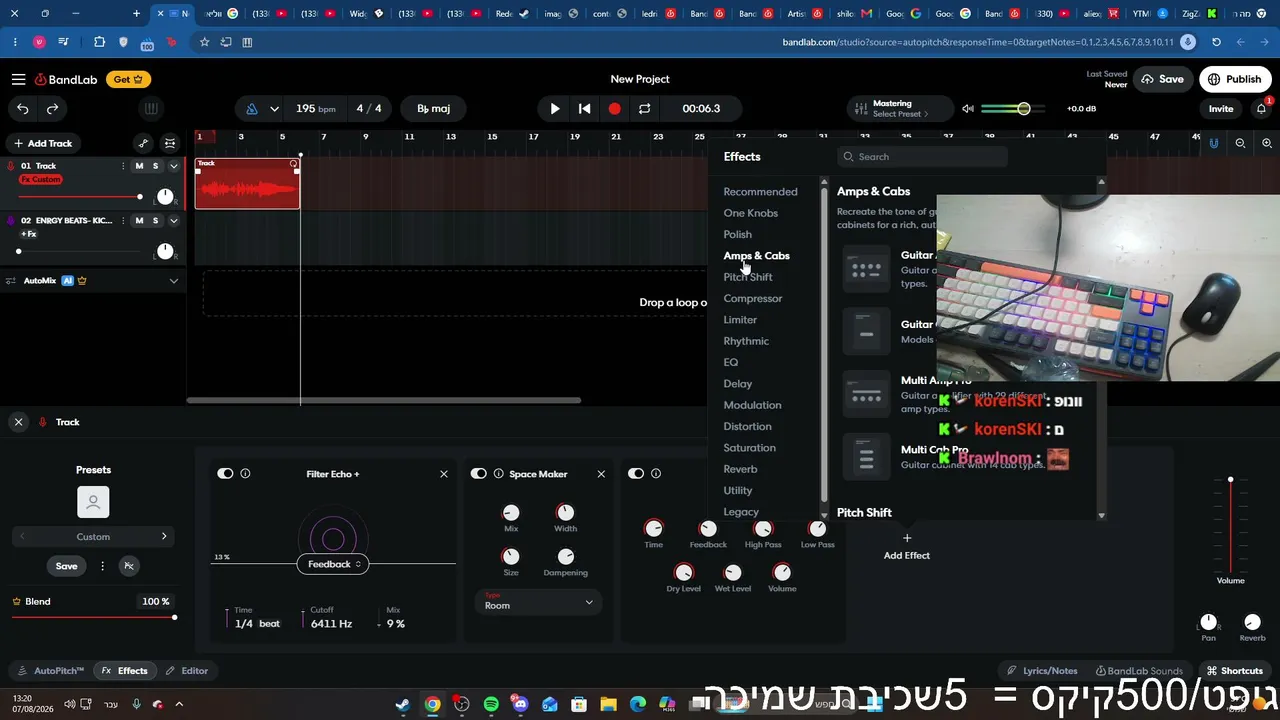
Task: Select the One Knobs effects category
Action: [750, 213]
